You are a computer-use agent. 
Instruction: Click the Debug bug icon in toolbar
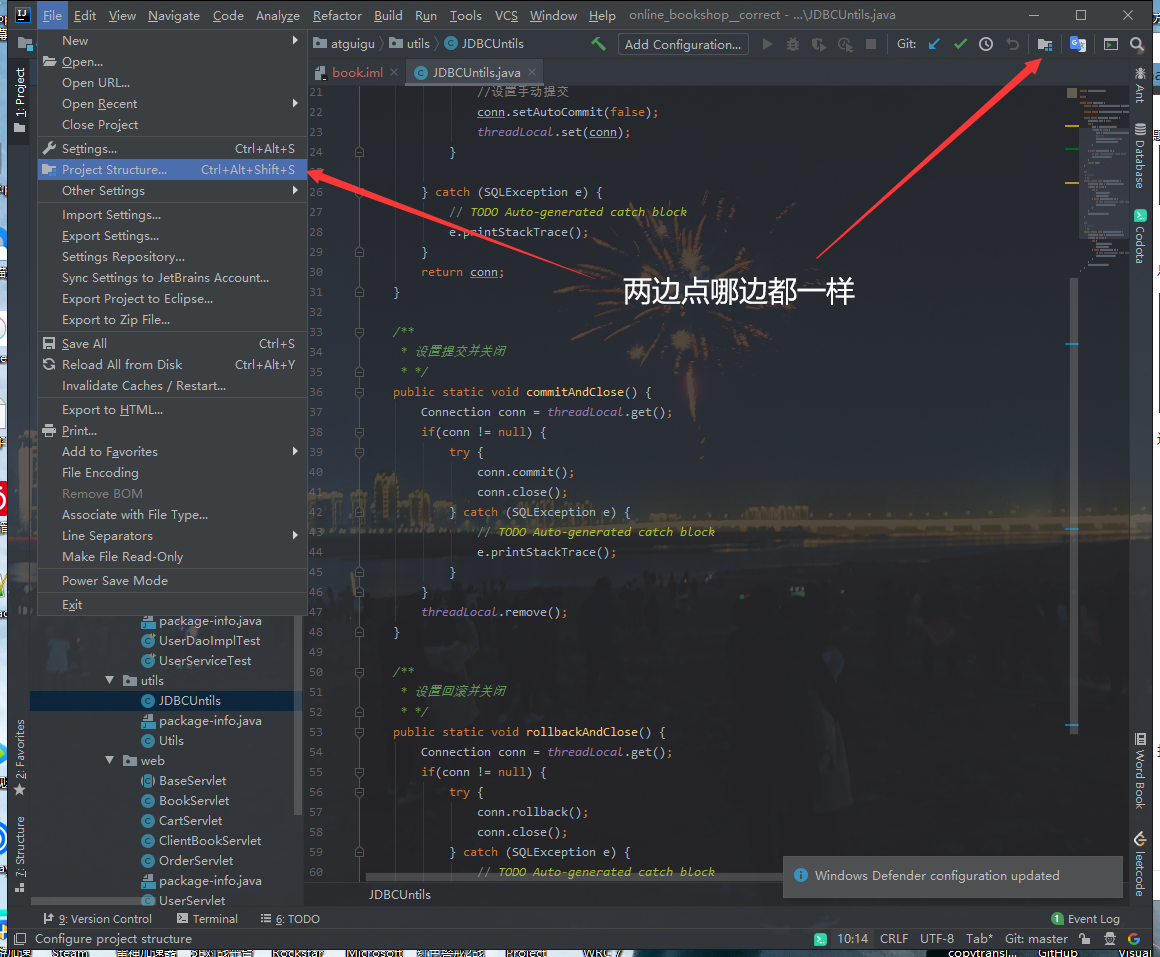click(793, 44)
